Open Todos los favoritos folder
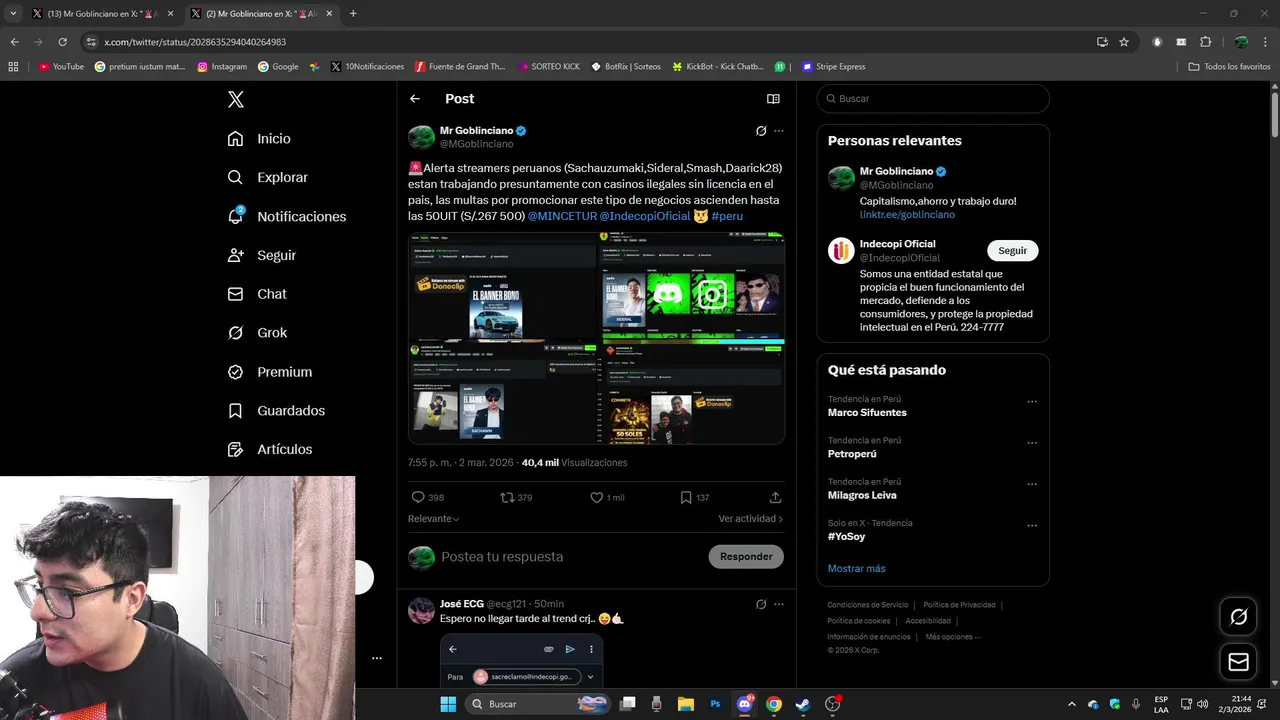Image resolution: width=1280 pixels, height=720 pixels. (1229, 67)
